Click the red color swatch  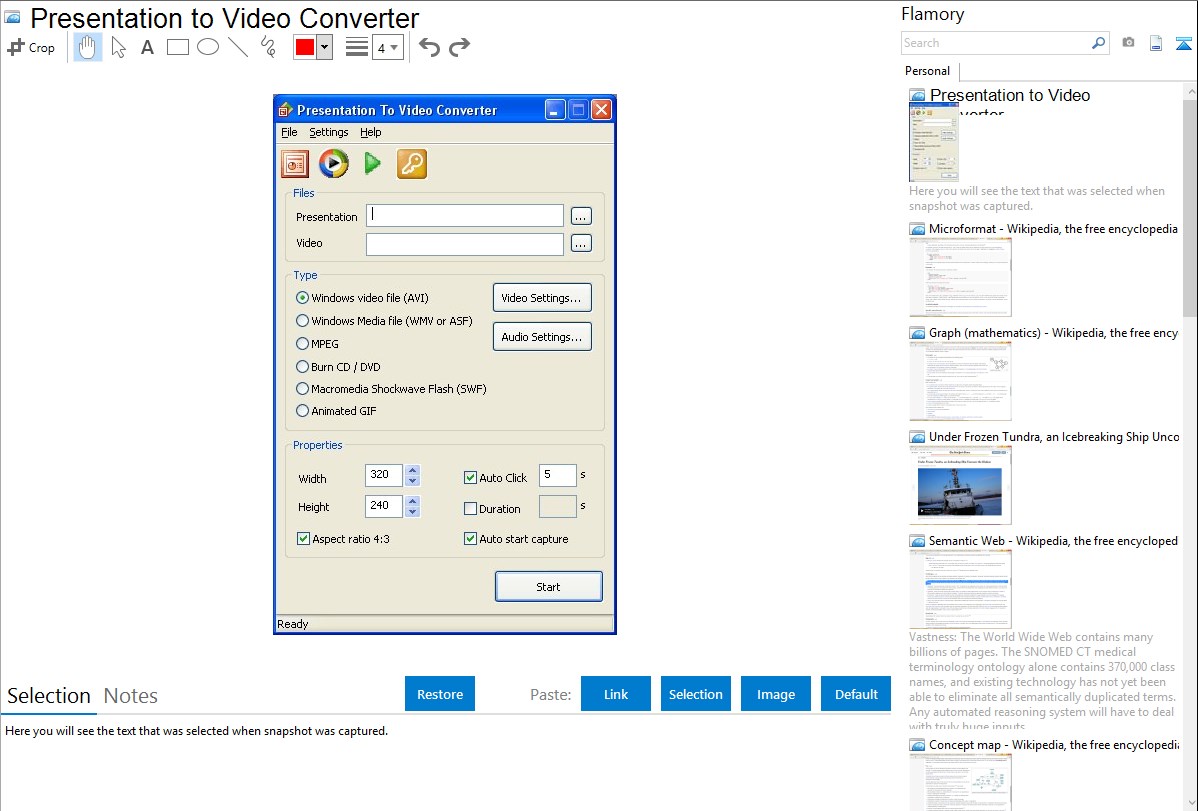(304, 47)
